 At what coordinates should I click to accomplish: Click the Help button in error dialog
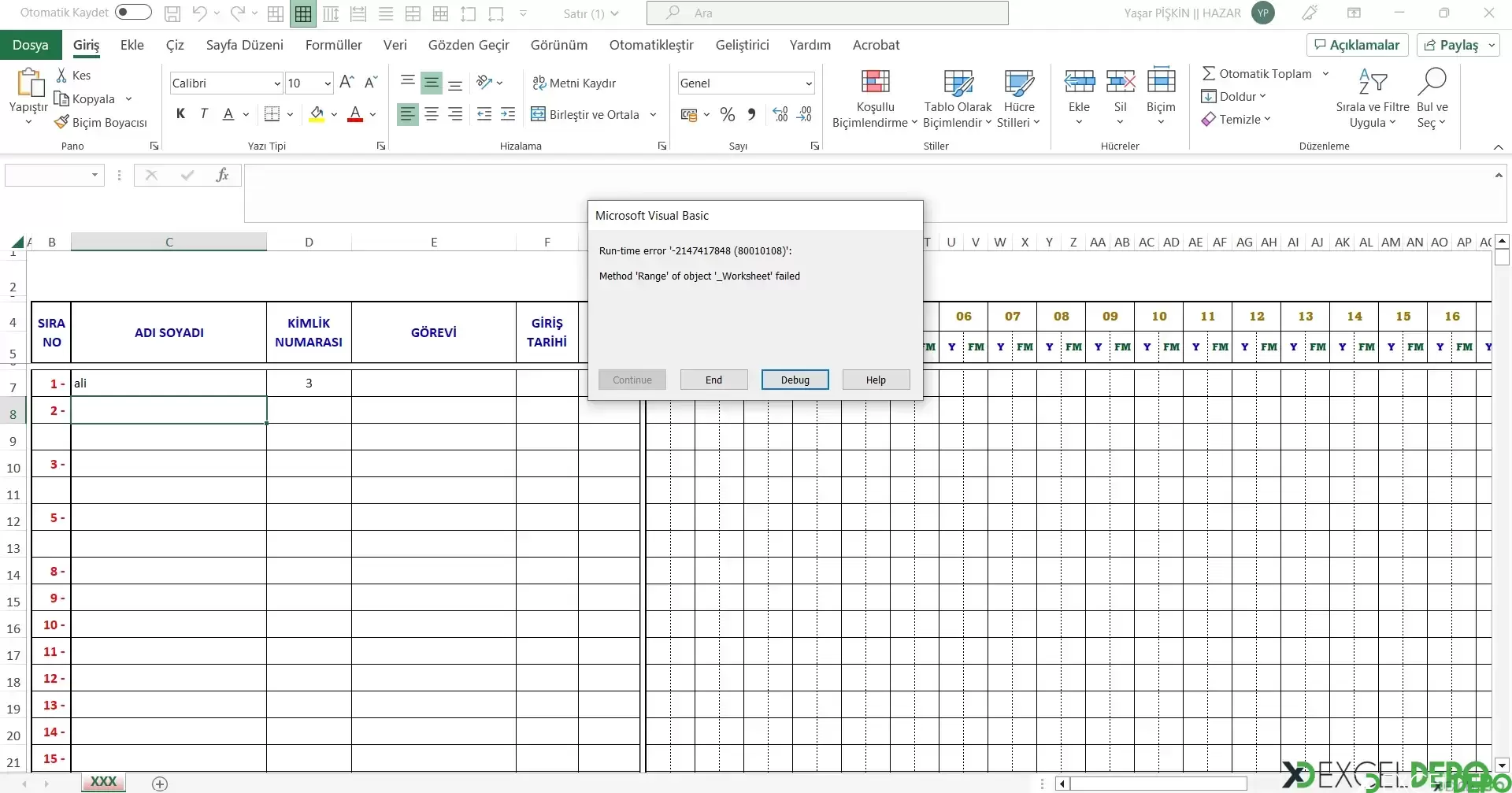876,380
